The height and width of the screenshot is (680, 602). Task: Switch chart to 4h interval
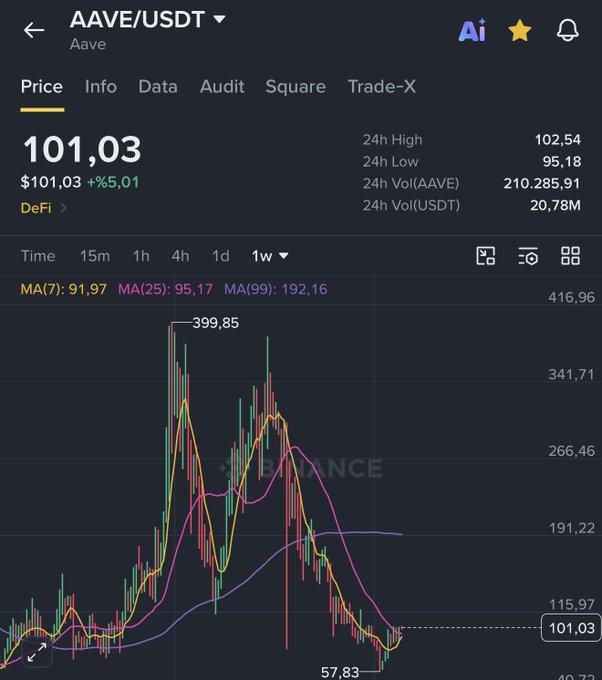(x=180, y=256)
